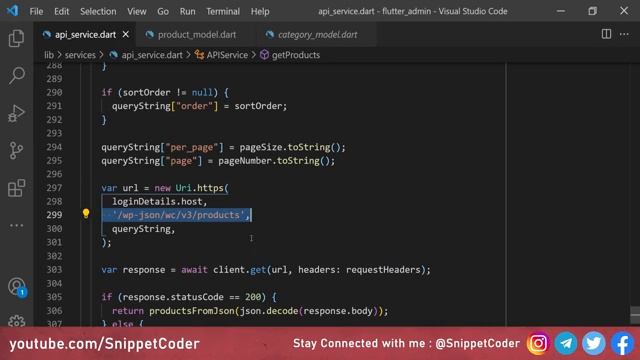The height and width of the screenshot is (360, 640).
Task: Open the File menu
Action: coord(36,11)
